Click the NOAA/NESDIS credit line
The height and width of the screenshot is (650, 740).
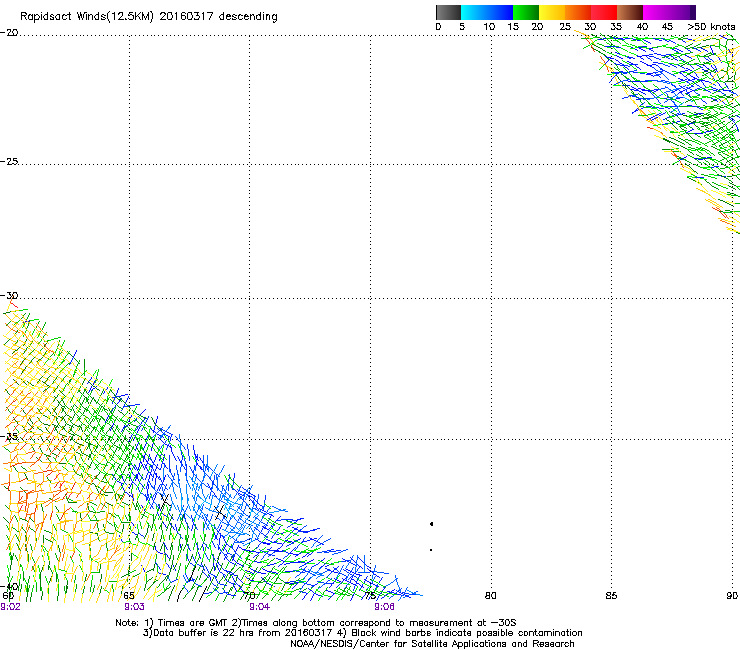tap(432, 644)
